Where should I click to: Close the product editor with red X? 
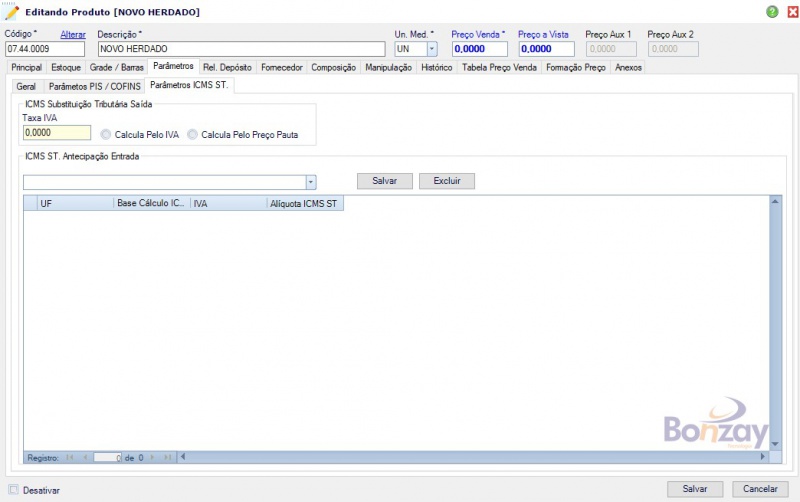pos(789,12)
